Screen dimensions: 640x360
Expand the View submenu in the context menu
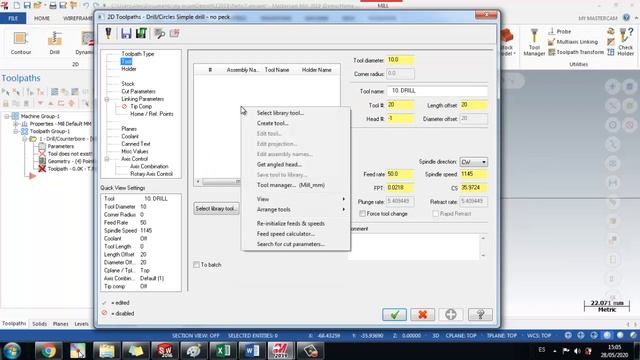[x=296, y=199]
